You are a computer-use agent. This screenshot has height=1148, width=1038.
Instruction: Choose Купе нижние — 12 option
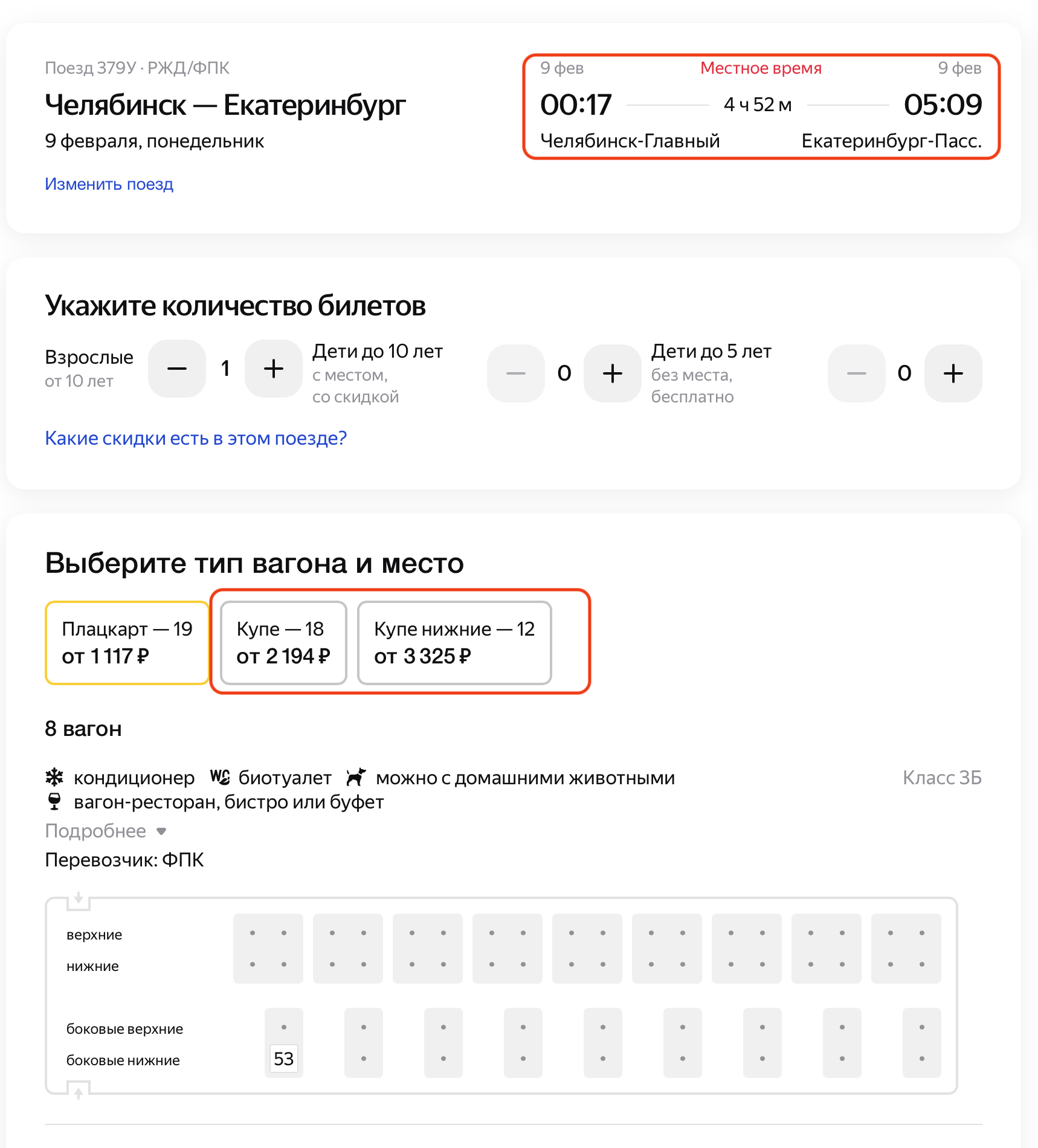click(x=454, y=643)
